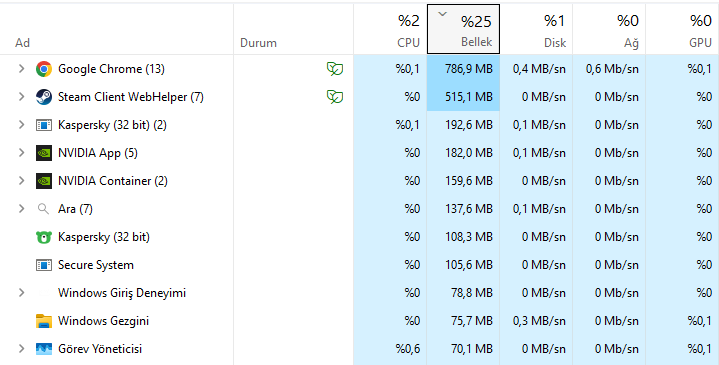Click the 515,1 MB memory cell
719x365 pixels.
pyautogui.click(x=463, y=97)
